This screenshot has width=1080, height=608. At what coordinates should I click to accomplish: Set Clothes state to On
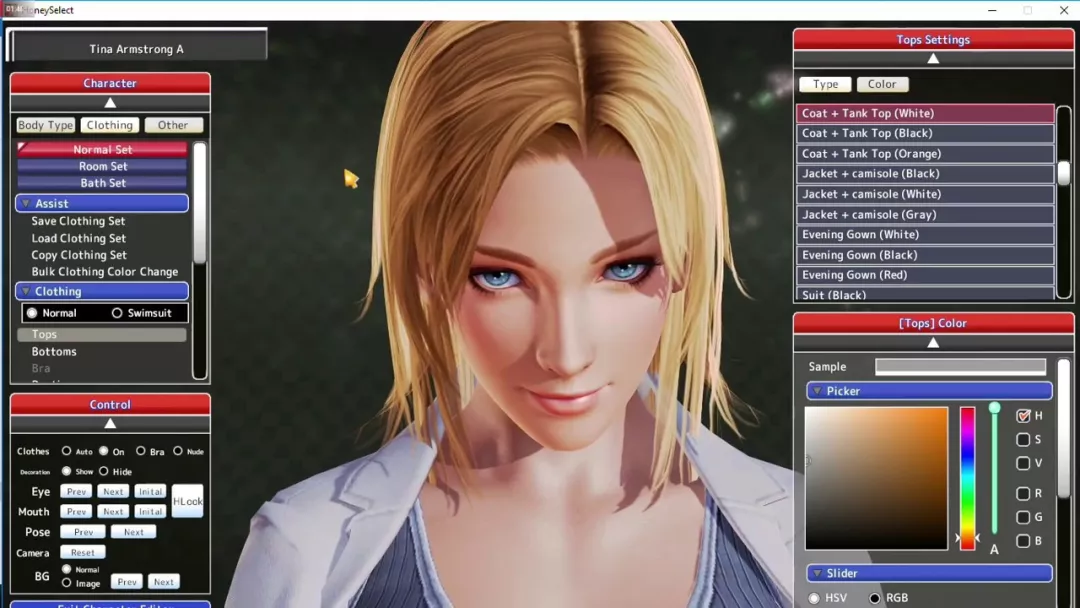103,451
